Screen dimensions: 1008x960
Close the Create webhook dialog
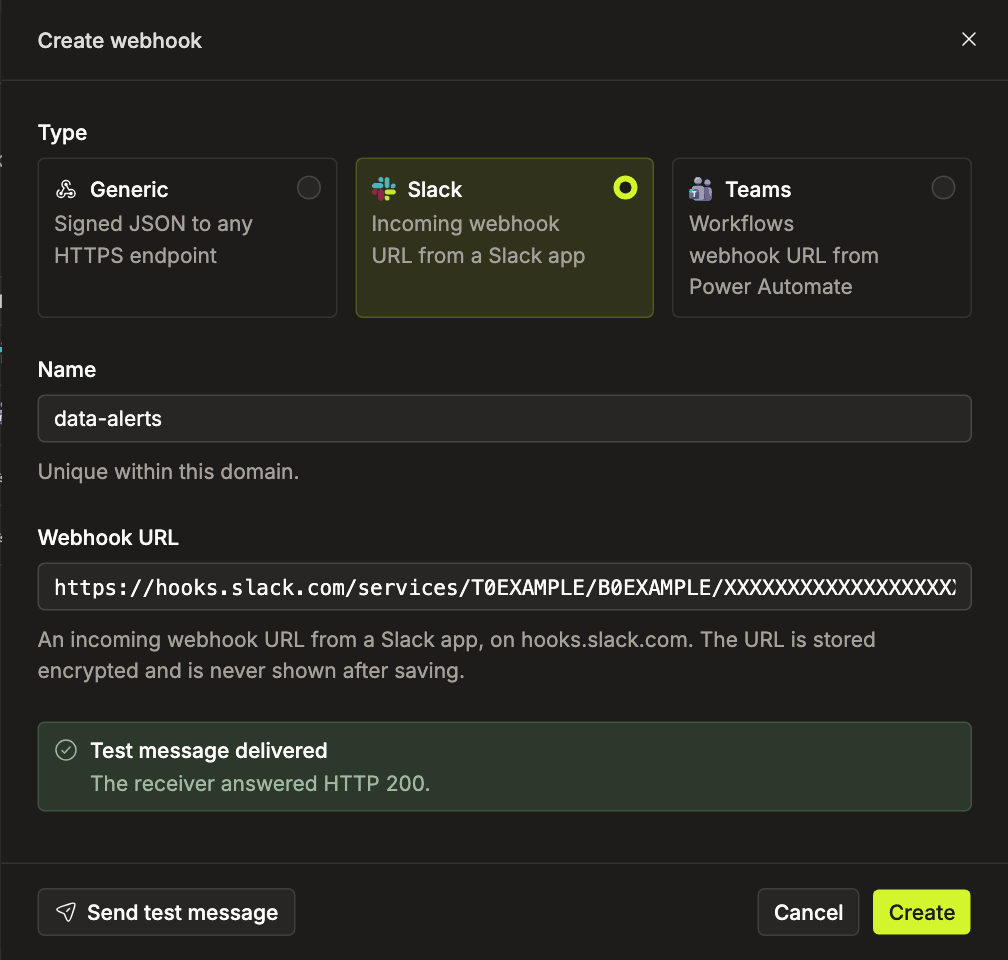(968, 39)
